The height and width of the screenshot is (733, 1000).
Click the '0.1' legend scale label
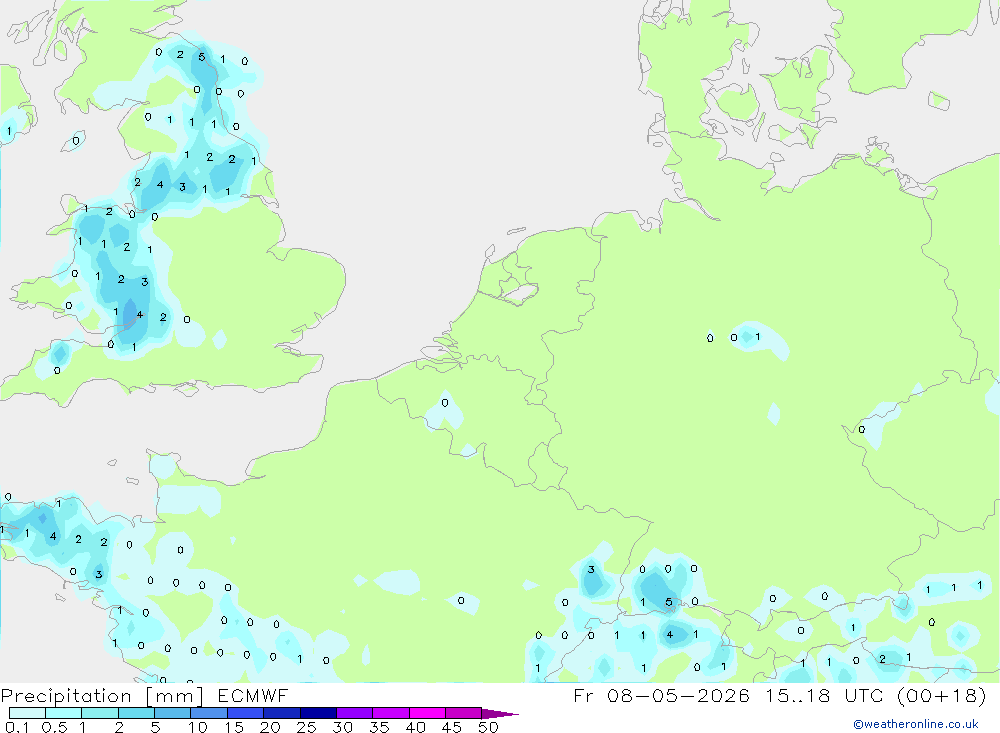click(x=17, y=727)
